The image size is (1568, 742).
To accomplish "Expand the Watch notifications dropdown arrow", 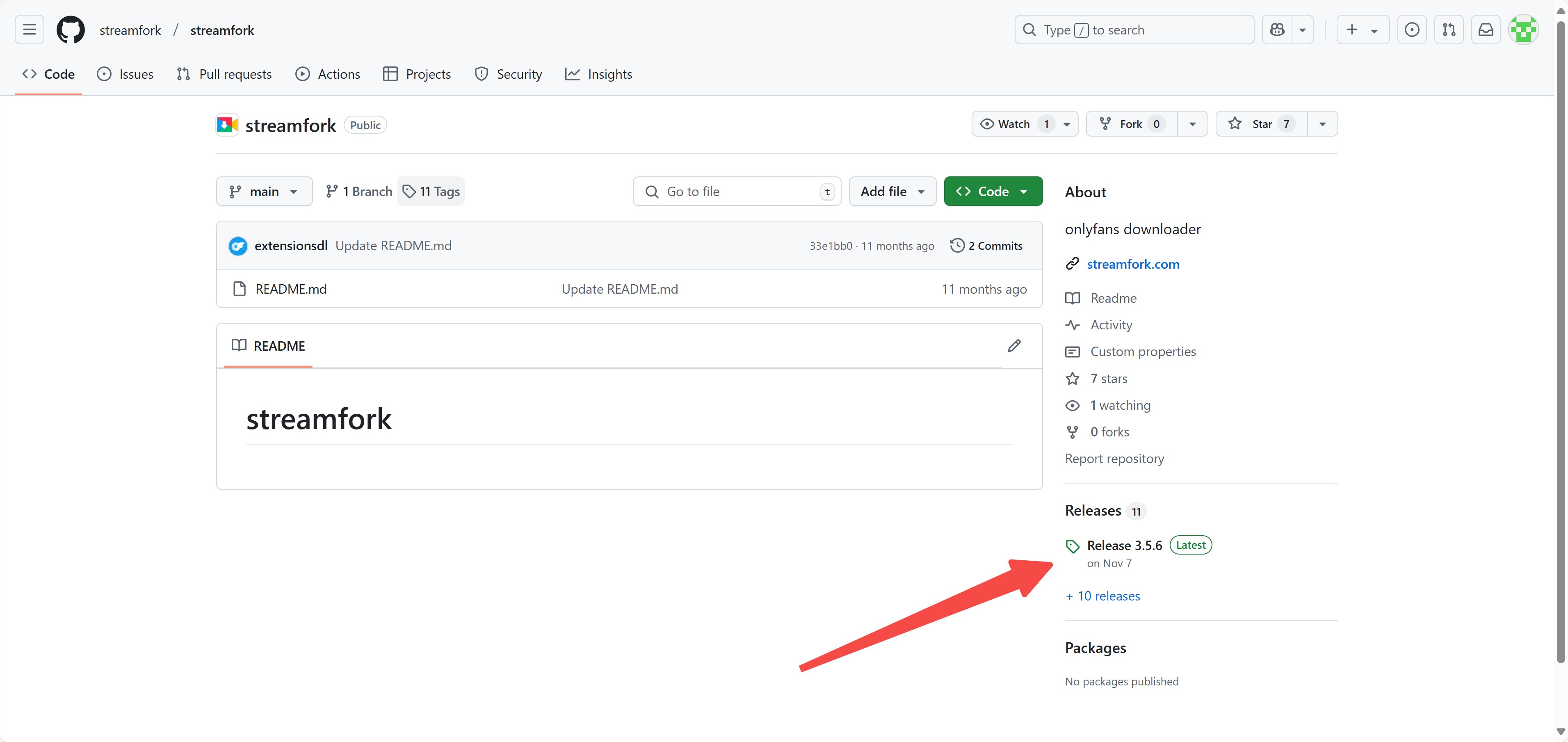I will coord(1067,124).
